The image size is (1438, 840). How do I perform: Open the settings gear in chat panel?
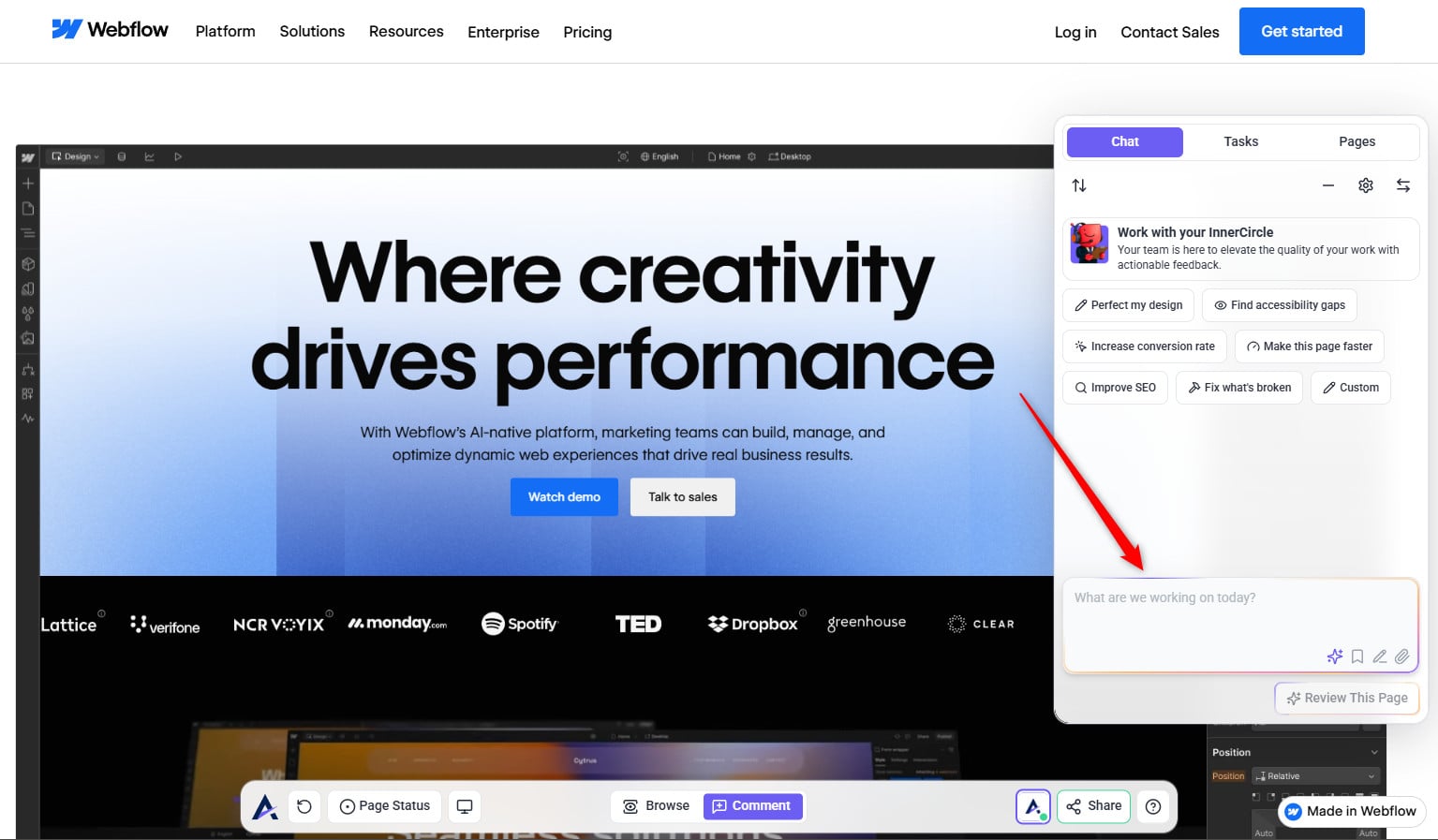(1365, 185)
